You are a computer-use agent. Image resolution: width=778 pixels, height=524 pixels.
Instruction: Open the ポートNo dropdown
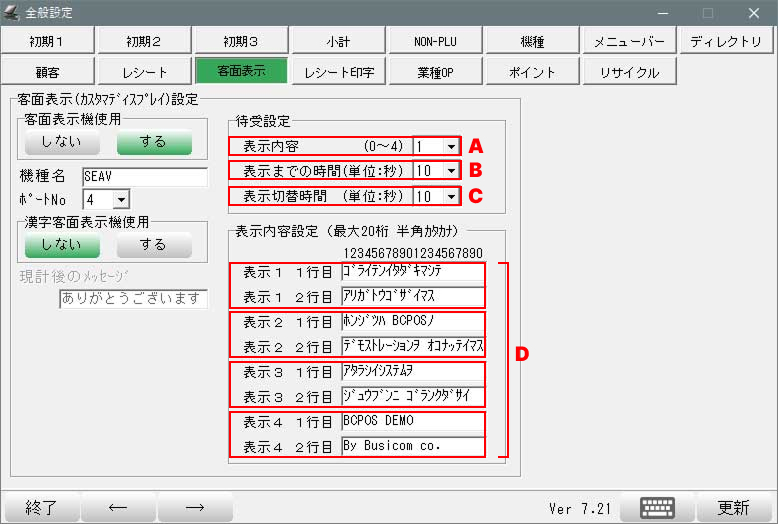pyautogui.click(x=120, y=201)
